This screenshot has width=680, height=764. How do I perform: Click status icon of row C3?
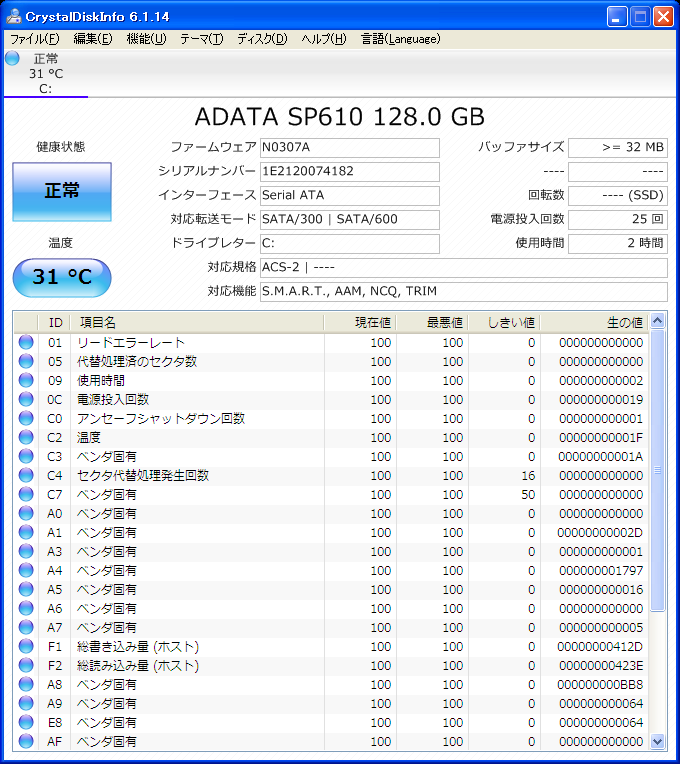pyautogui.click(x=26, y=456)
